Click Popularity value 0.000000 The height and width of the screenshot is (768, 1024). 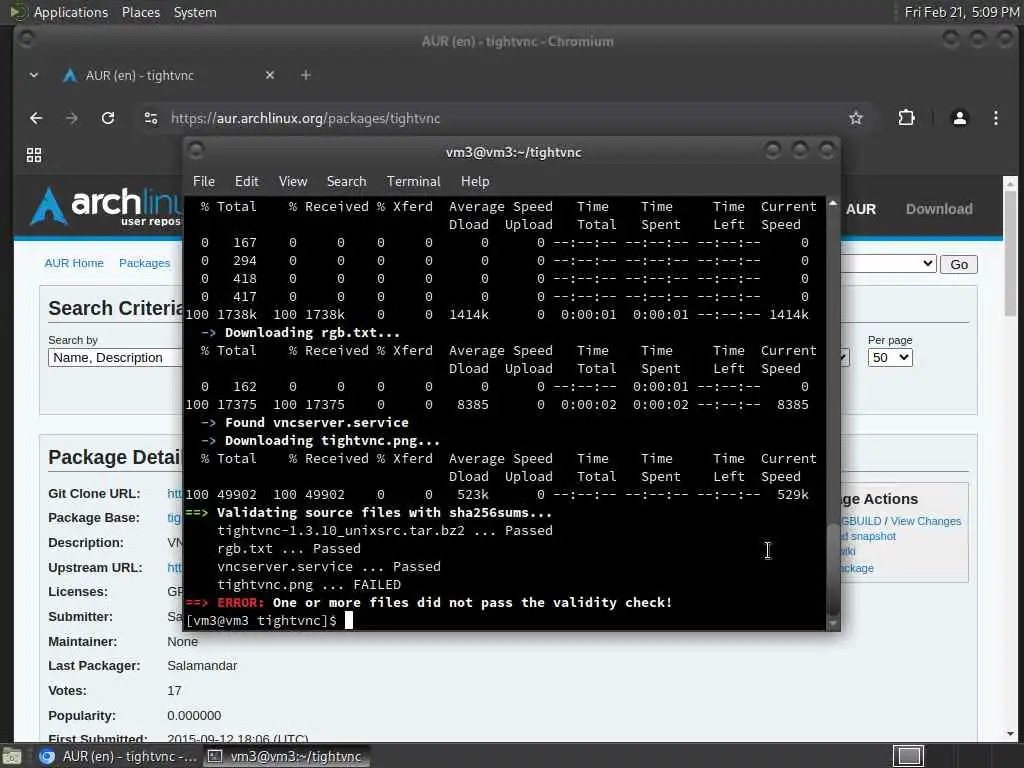pos(194,715)
